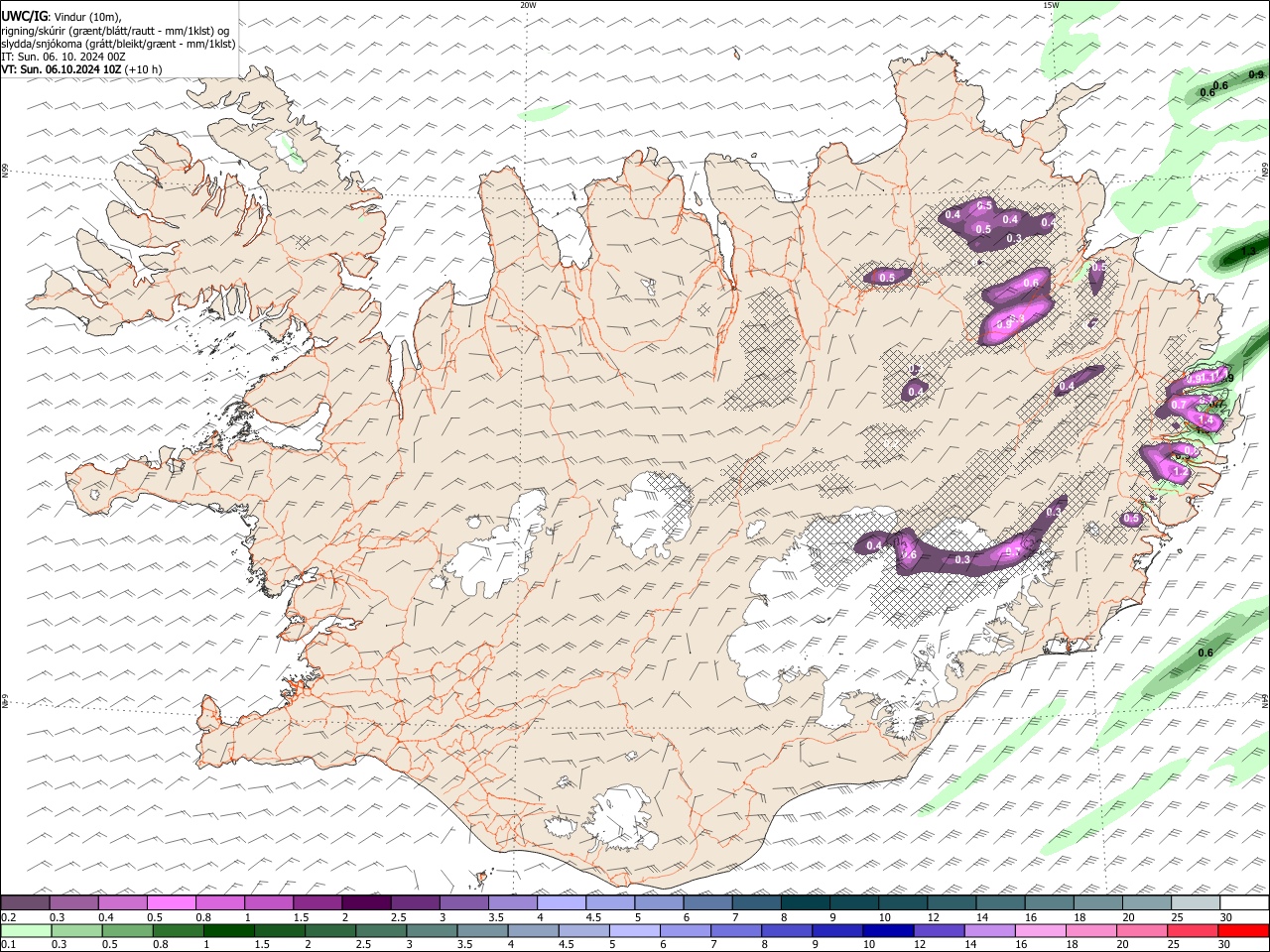The width and height of the screenshot is (1270, 952).
Task: Click the darkest mauve 0.2–0.3 swatch in upper legend
Action: tap(25, 902)
